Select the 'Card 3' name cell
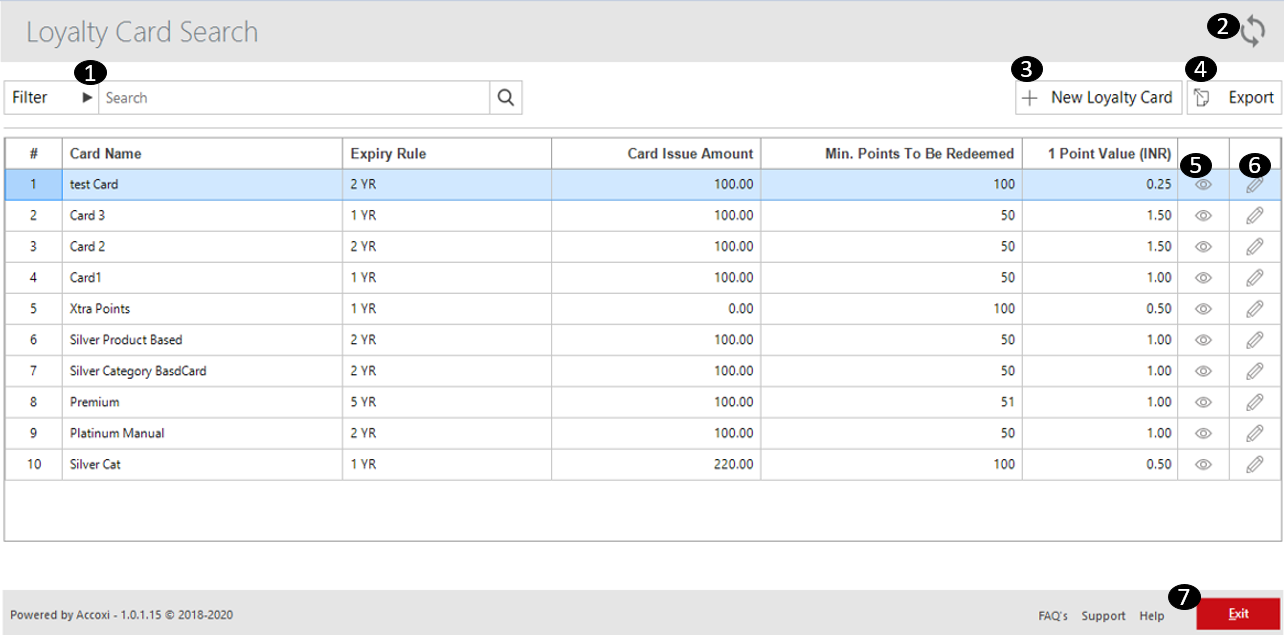The image size is (1285, 635). [202, 216]
